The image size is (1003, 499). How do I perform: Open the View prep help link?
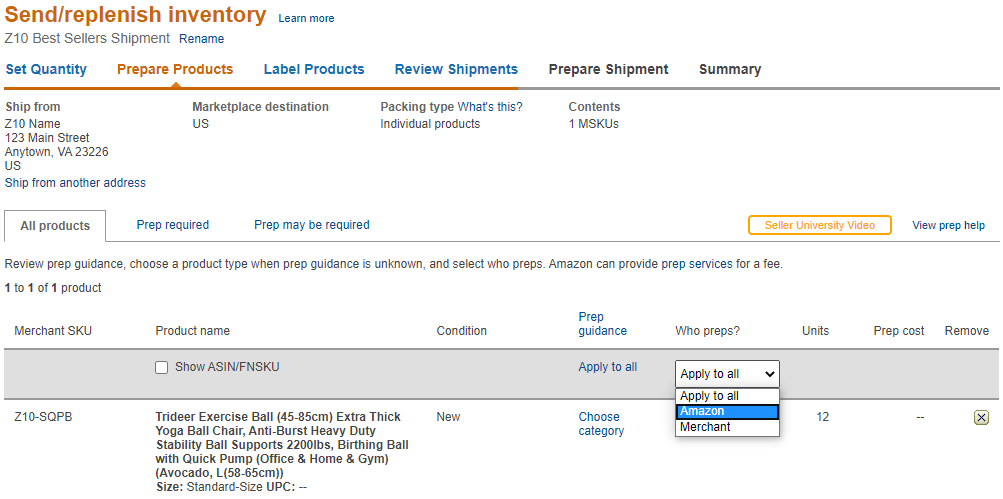tap(948, 226)
